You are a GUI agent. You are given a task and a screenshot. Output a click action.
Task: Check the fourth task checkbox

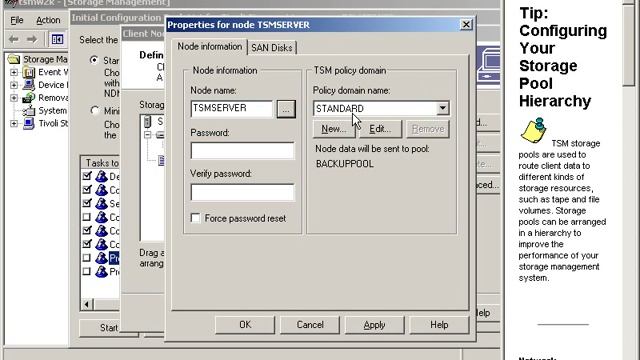click(87, 217)
